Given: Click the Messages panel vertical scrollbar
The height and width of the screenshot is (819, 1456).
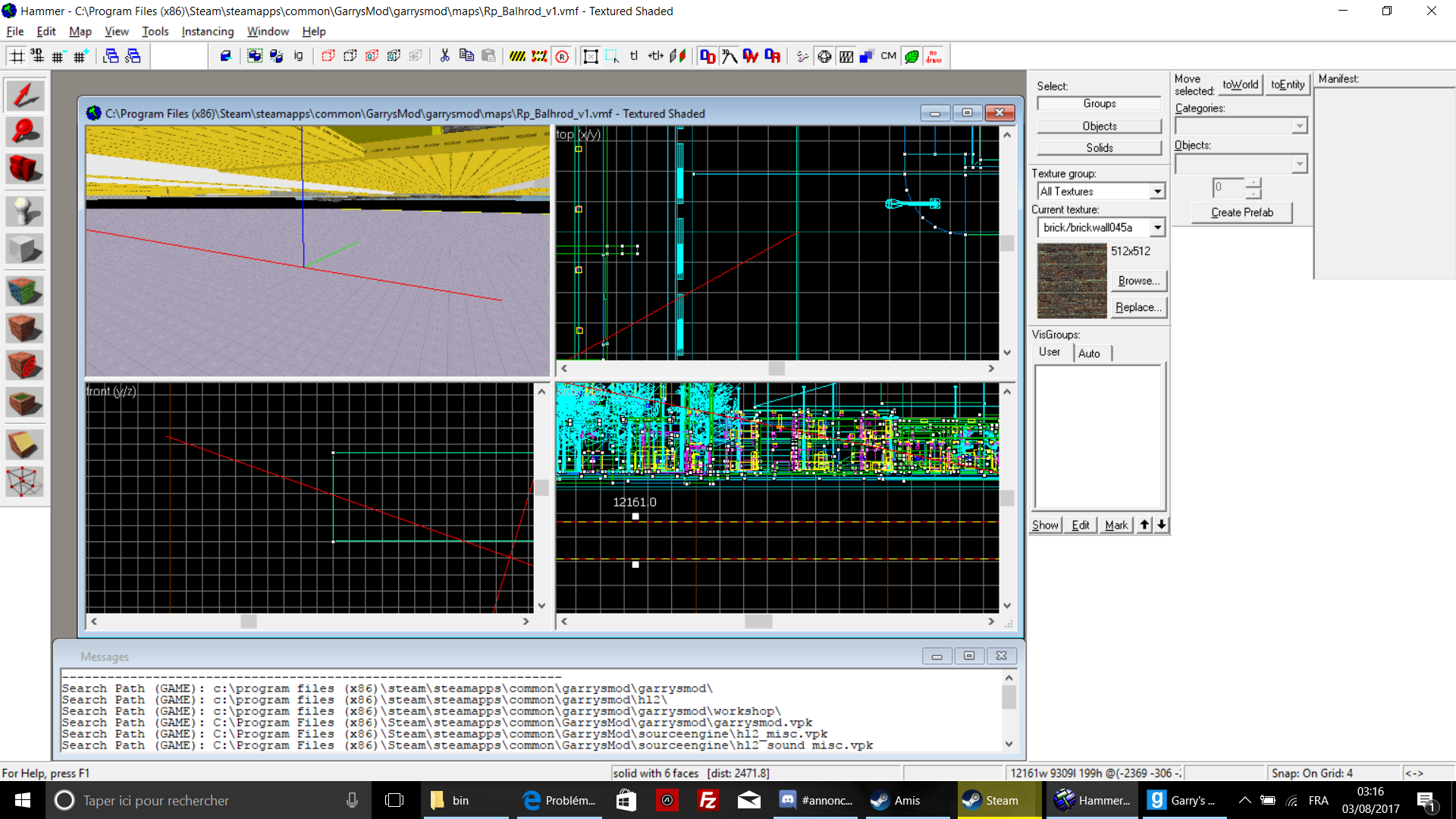Looking at the screenshot, I should coord(1009,710).
